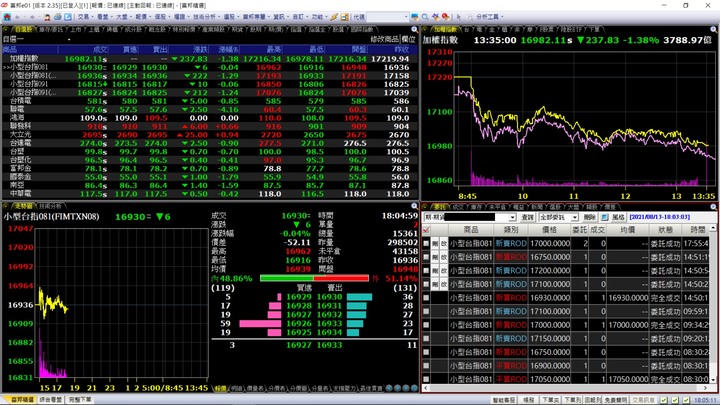The image size is (720, 405).
Task: Tick checkbox for the 17150.0000 order row
Action: [426, 338]
